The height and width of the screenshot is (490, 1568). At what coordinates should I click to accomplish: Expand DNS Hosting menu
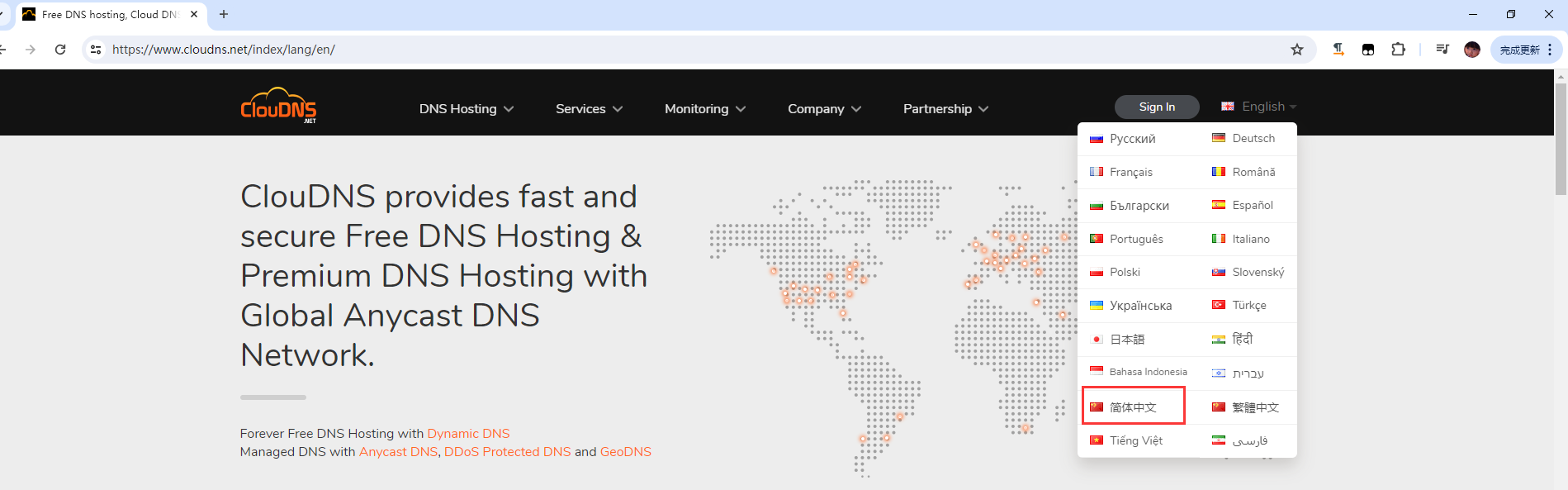pyautogui.click(x=467, y=109)
